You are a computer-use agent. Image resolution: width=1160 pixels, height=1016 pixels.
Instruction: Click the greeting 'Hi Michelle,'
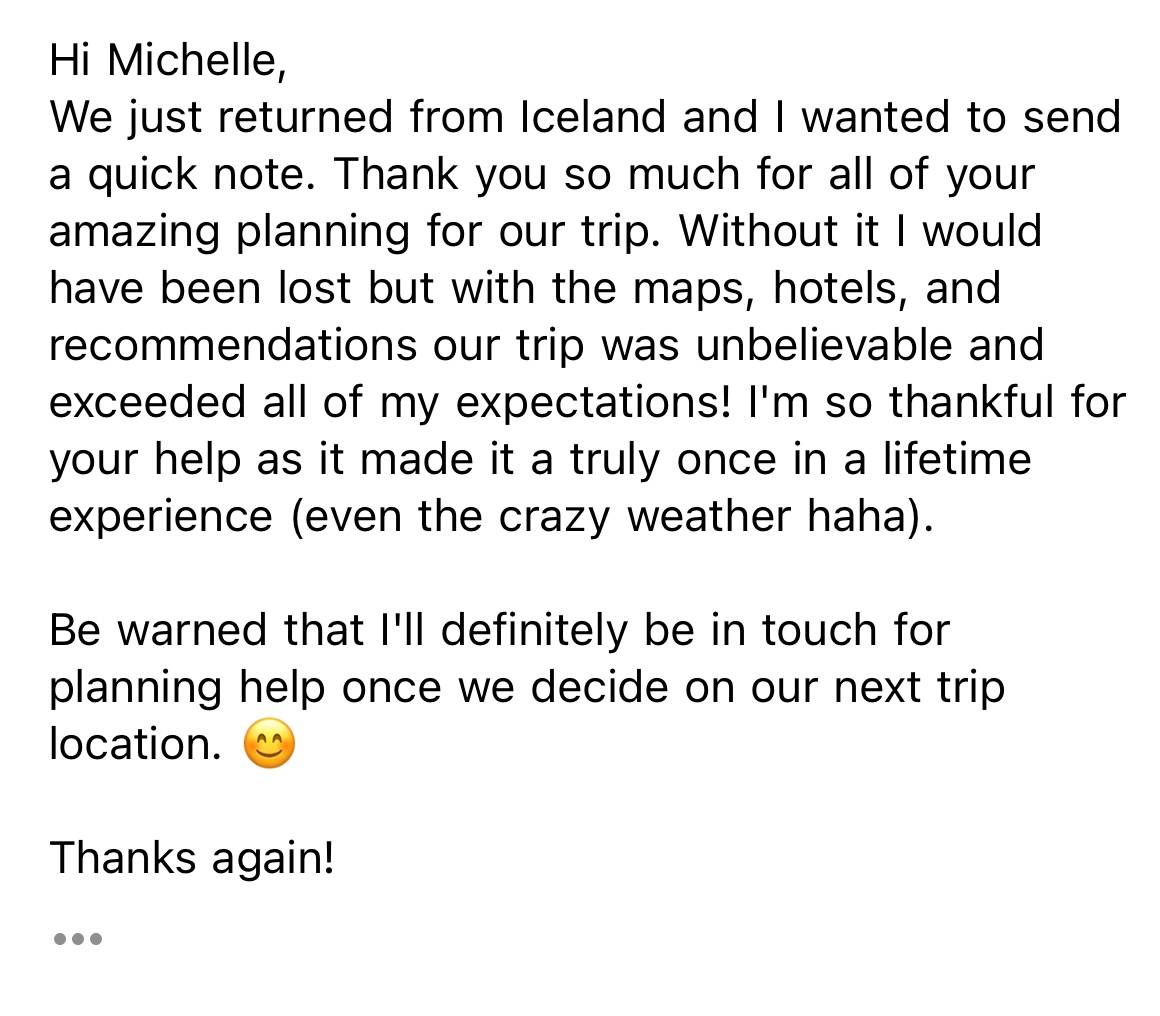(x=168, y=61)
